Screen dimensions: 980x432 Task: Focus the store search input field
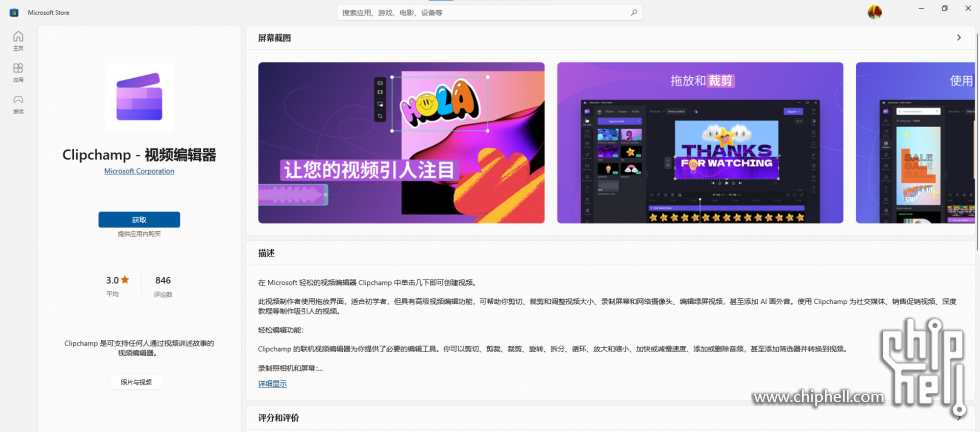pos(489,13)
